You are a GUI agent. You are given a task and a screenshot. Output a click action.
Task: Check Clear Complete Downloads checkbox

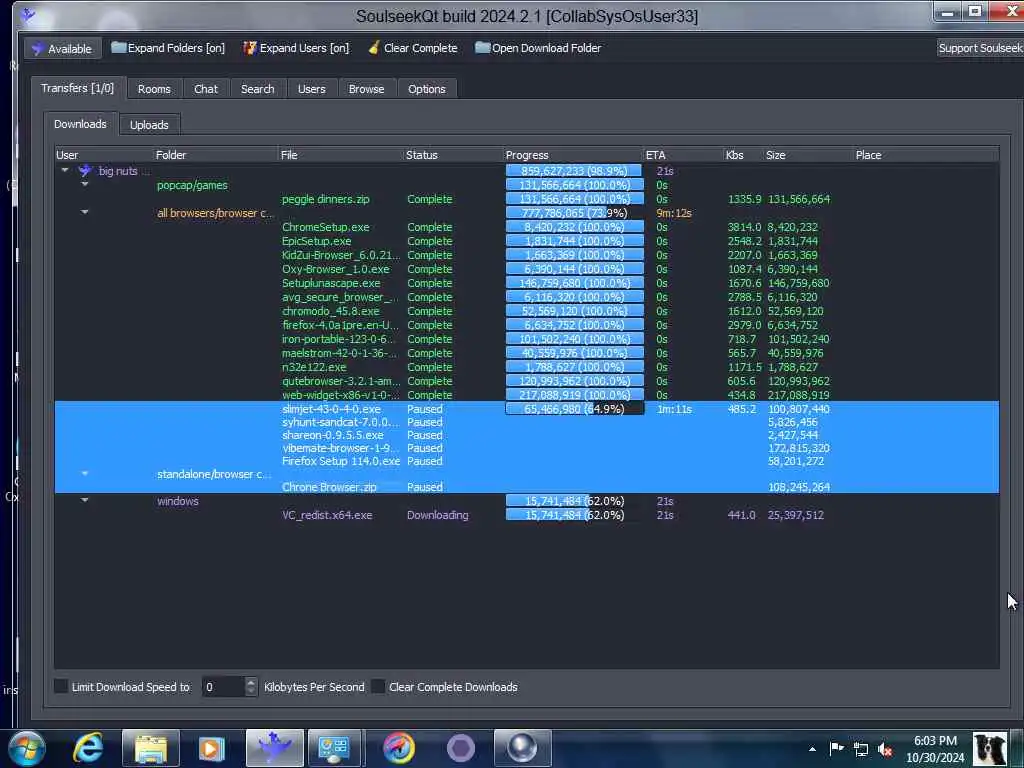click(x=377, y=686)
